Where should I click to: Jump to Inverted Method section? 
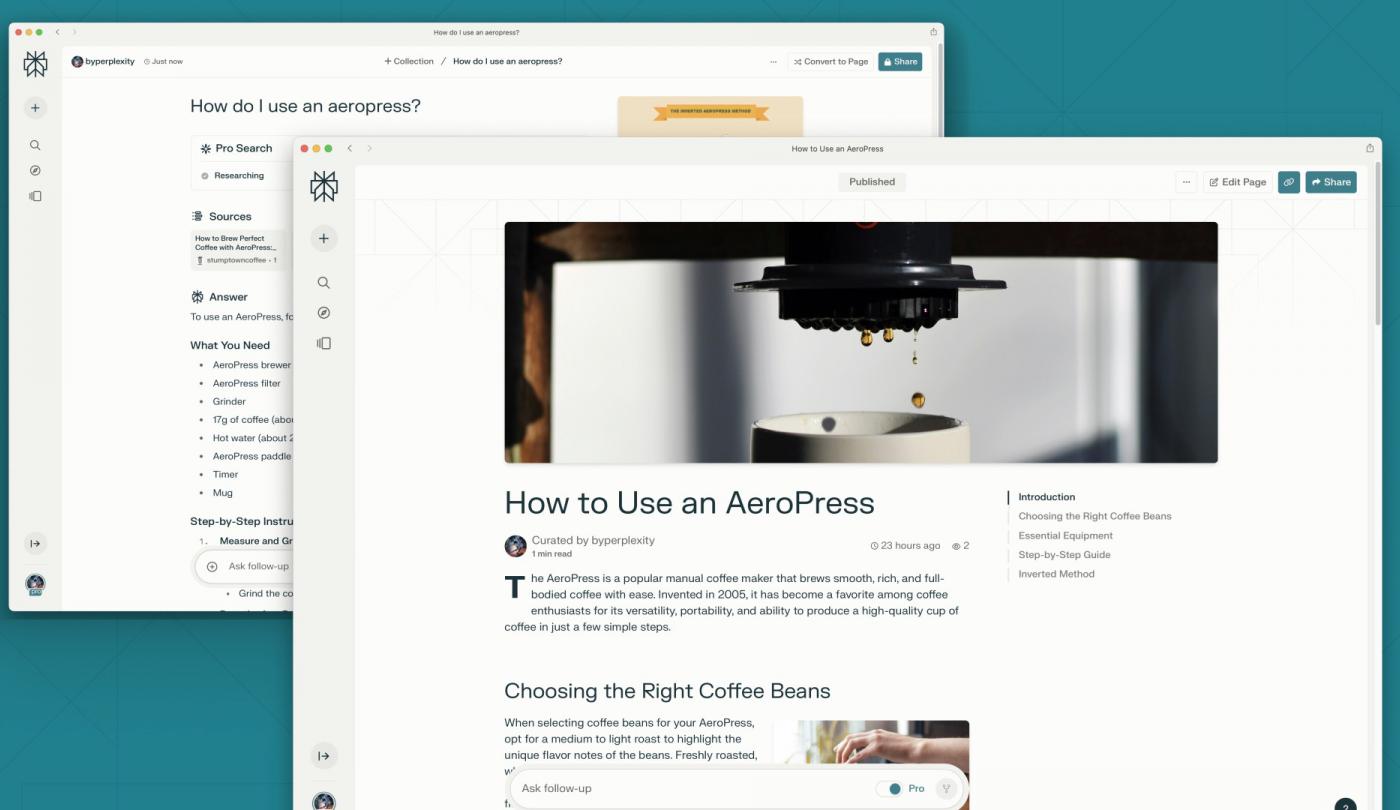coord(1056,574)
